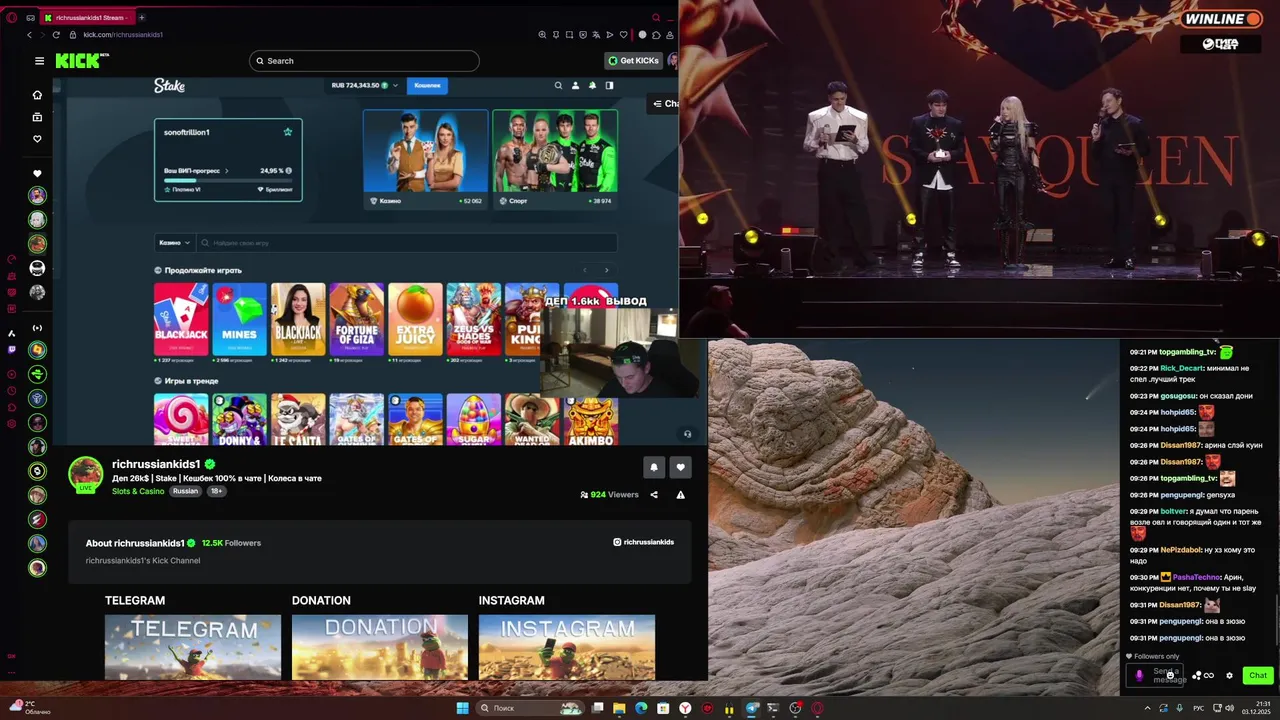The height and width of the screenshot is (720, 1280).
Task: Open File Explorer from taskbar
Action: (619, 708)
